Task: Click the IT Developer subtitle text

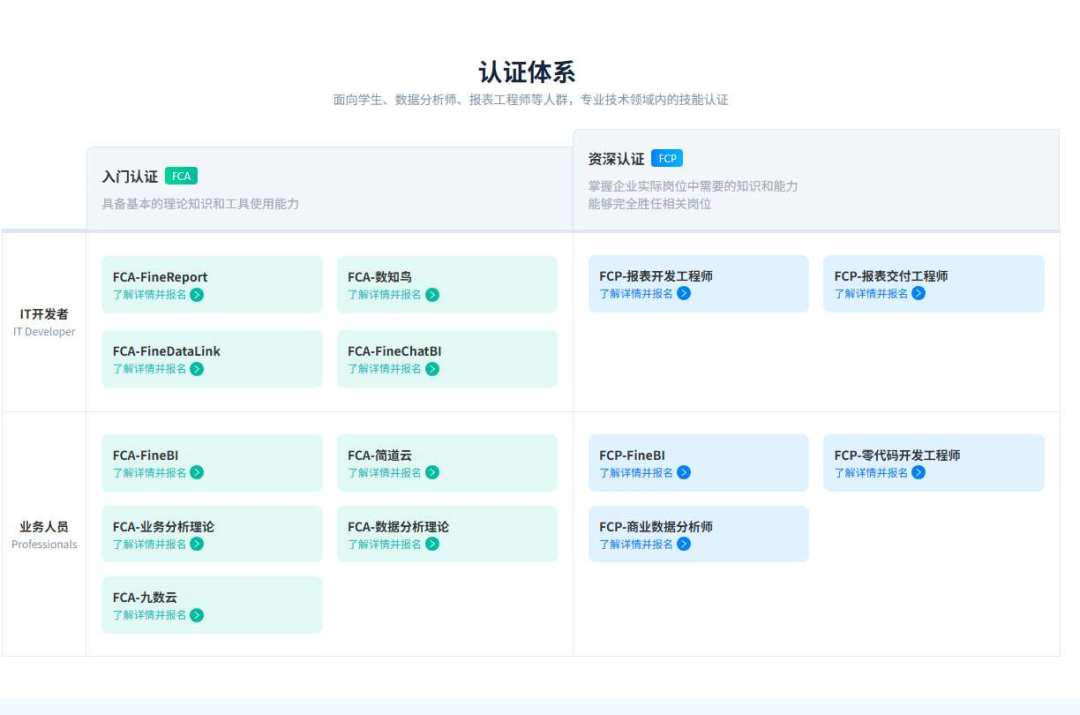Action: (44, 332)
